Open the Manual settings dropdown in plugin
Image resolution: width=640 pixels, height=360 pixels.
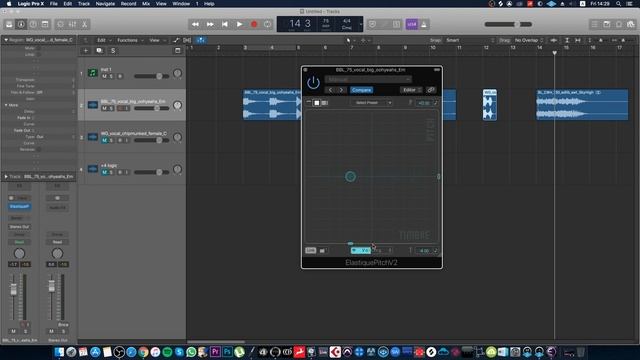(x=368, y=79)
